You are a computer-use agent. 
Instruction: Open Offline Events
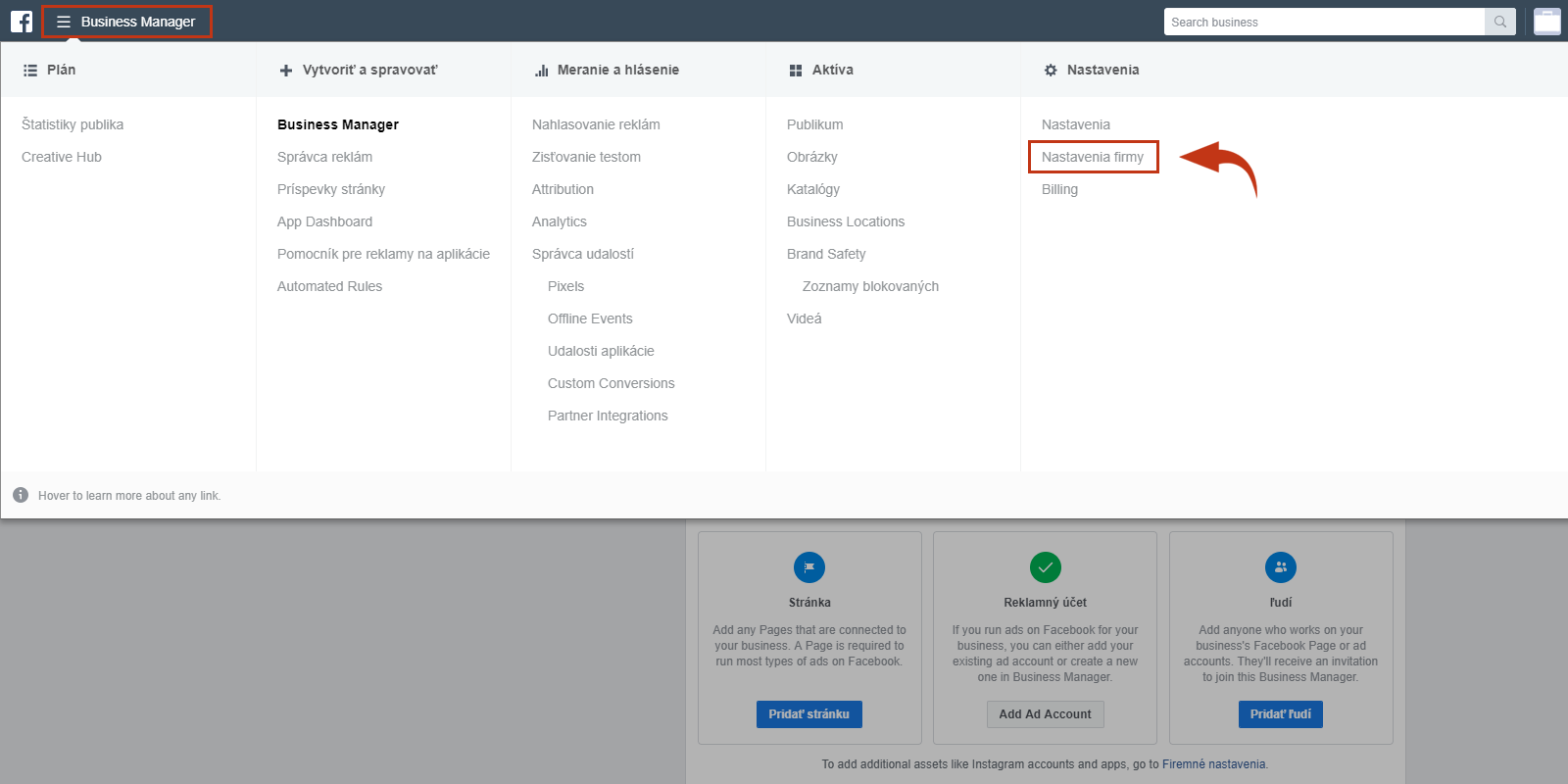tap(590, 318)
